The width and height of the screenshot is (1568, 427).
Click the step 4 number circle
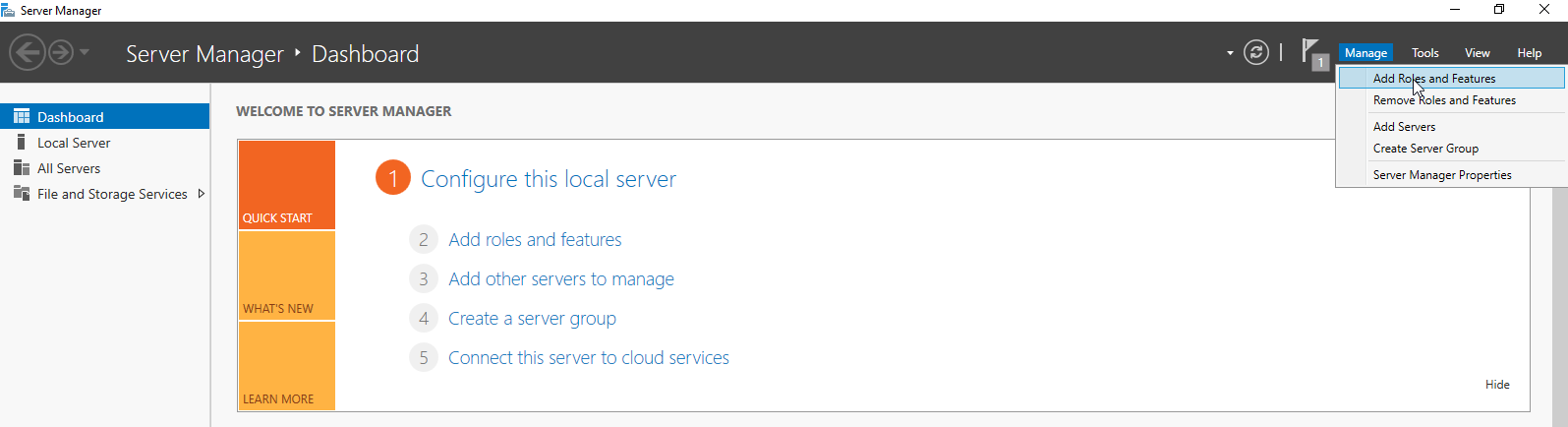pyautogui.click(x=424, y=318)
